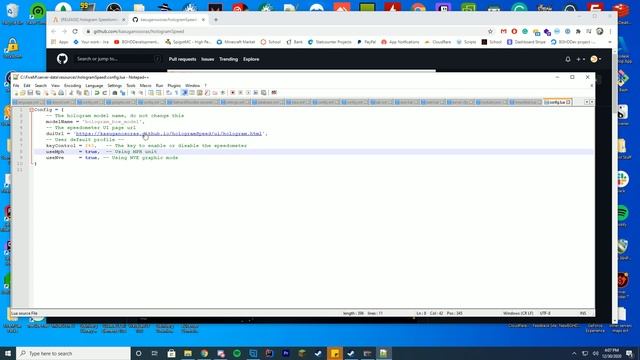This screenshot has width=640, height=360.
Task: Click the Windows (CR LF) status bar entry
Action: (518, 313)
